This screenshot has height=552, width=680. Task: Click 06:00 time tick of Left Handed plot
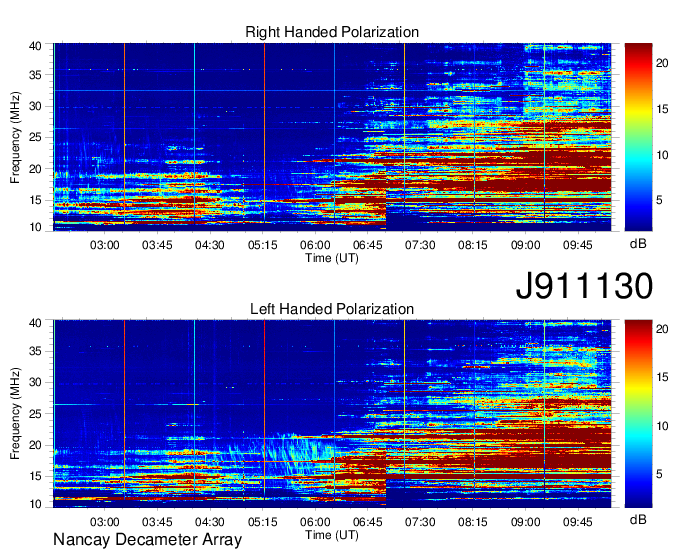(315, 522)
